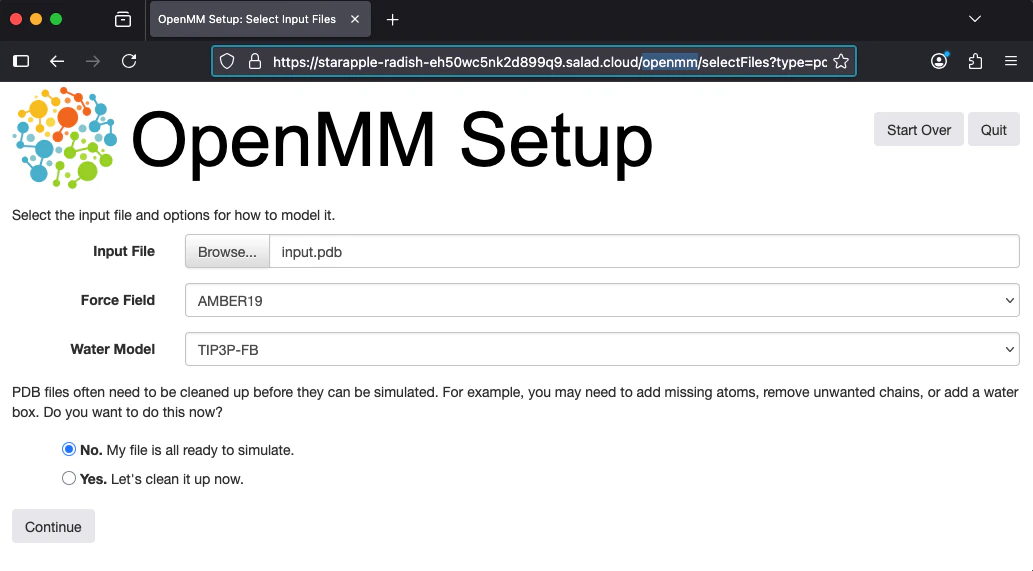Close the OpenMM Setup tab

[355, 19]
